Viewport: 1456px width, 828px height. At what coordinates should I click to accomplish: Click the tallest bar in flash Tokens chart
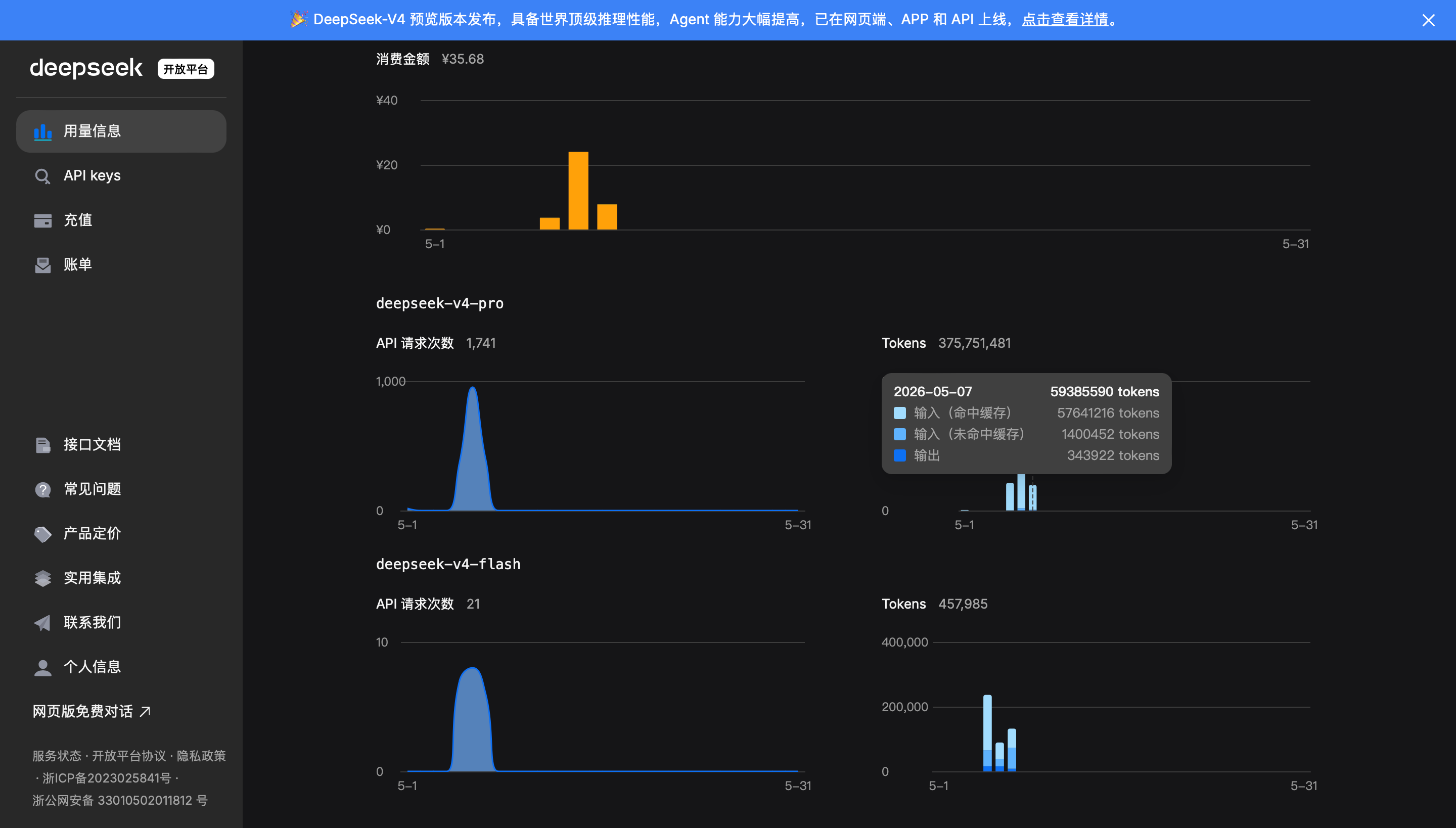987,733
